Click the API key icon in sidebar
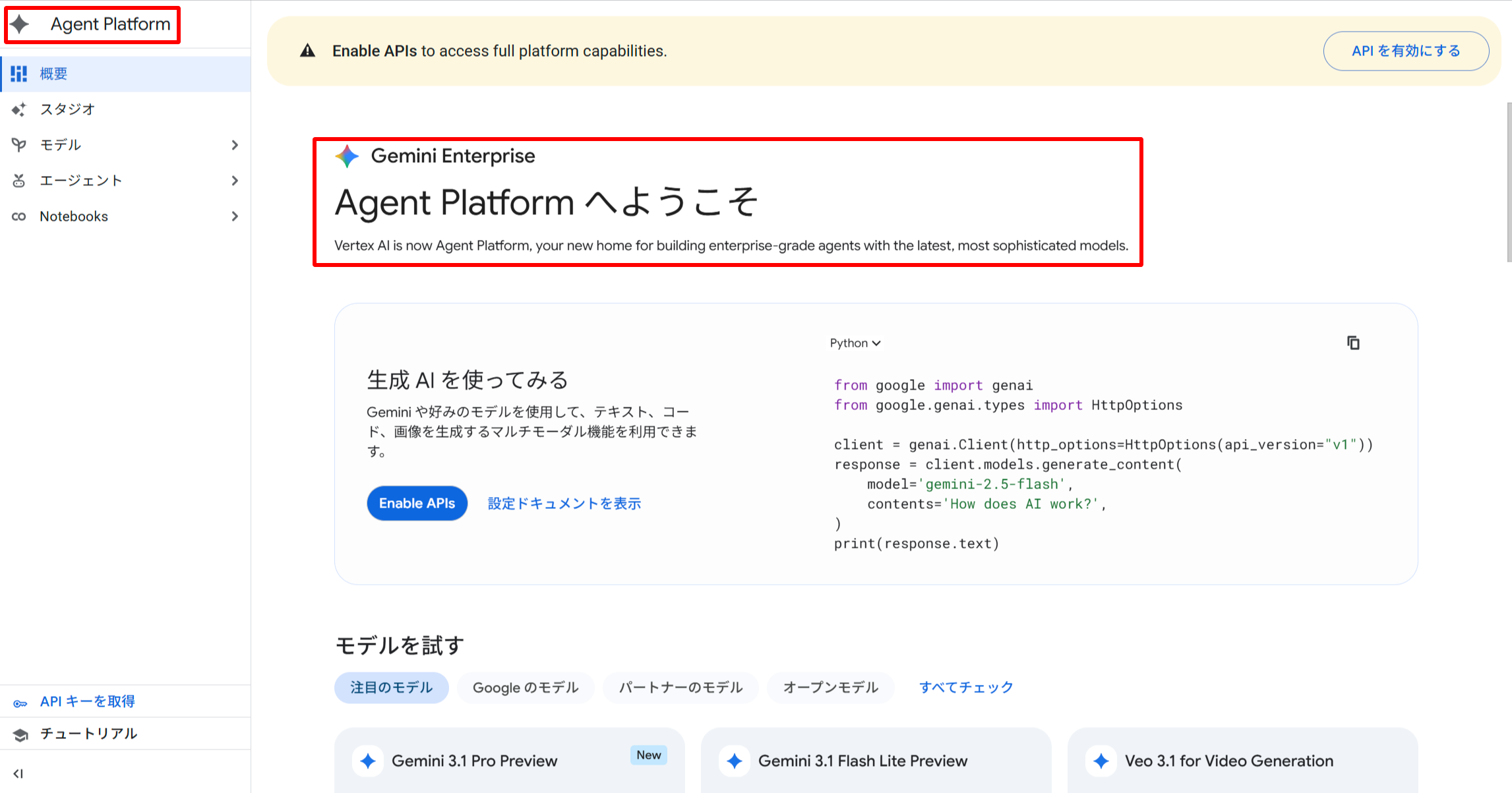 [20, 703]
